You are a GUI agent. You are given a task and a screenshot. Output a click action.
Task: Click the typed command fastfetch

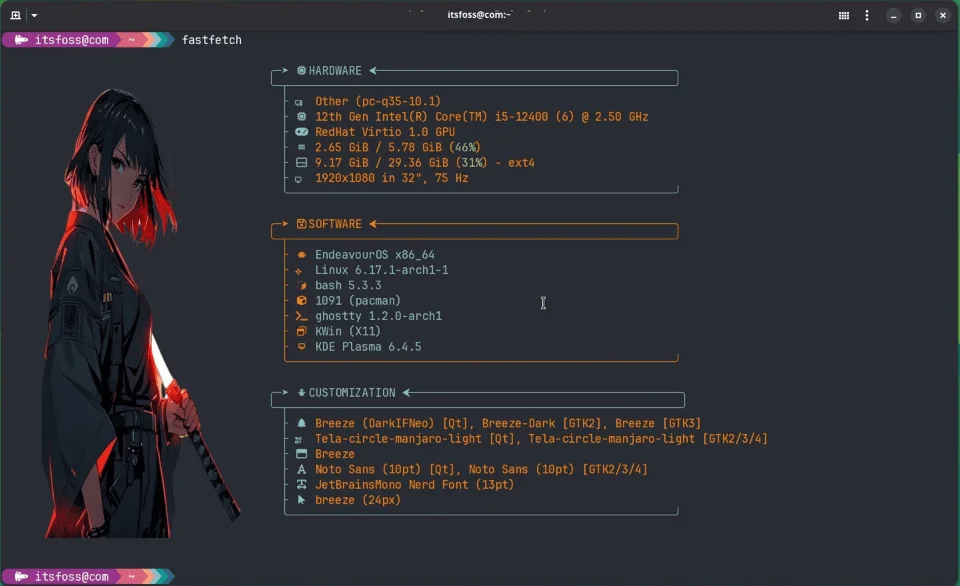212,40
